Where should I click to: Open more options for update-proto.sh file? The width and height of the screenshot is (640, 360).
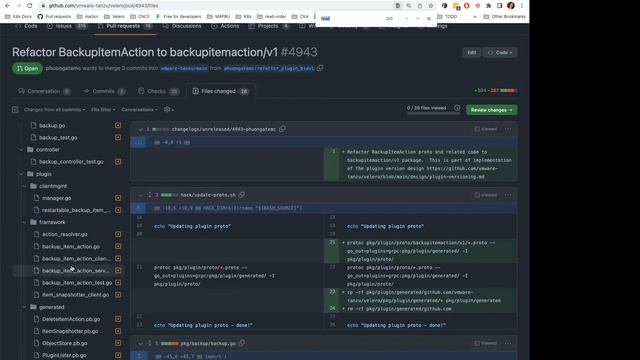(x=508, y=195)
